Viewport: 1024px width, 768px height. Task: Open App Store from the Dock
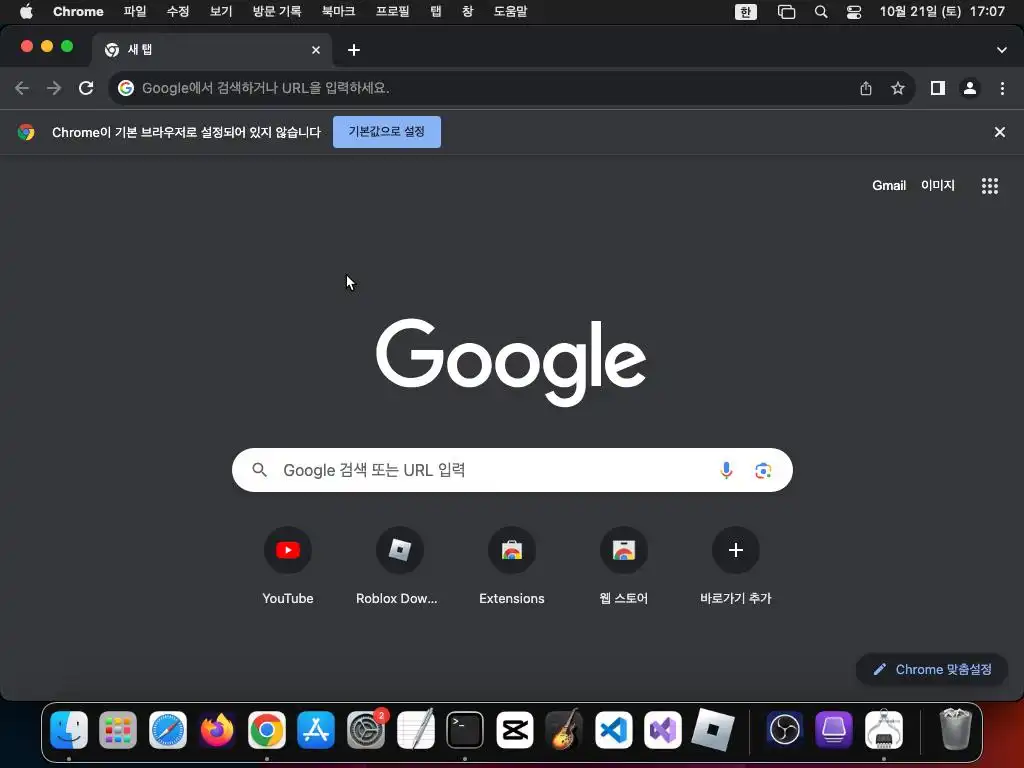(x=316, y=729)
